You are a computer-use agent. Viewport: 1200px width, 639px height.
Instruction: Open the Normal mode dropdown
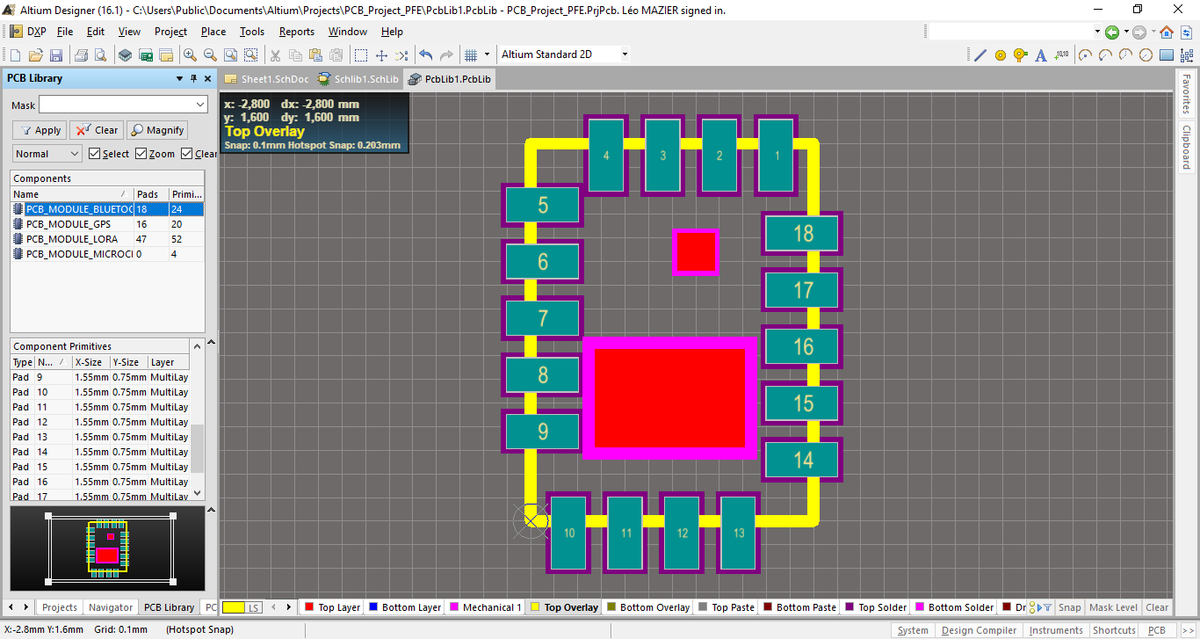(47, 154)
